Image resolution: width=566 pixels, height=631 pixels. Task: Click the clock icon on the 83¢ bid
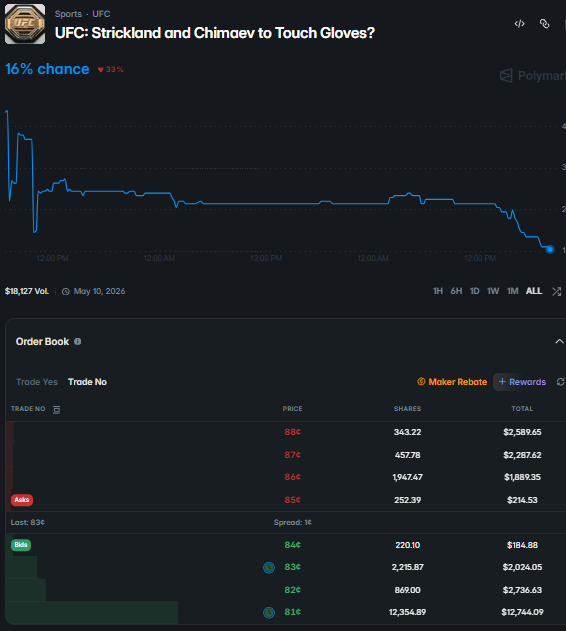[269, 567]
